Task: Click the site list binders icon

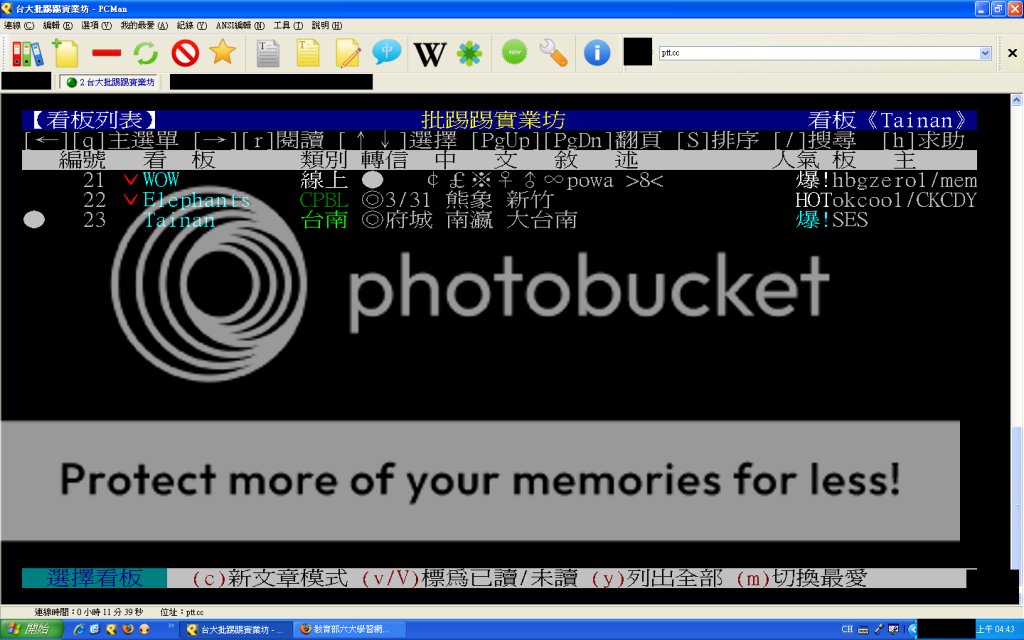Action: click(27, 53)
